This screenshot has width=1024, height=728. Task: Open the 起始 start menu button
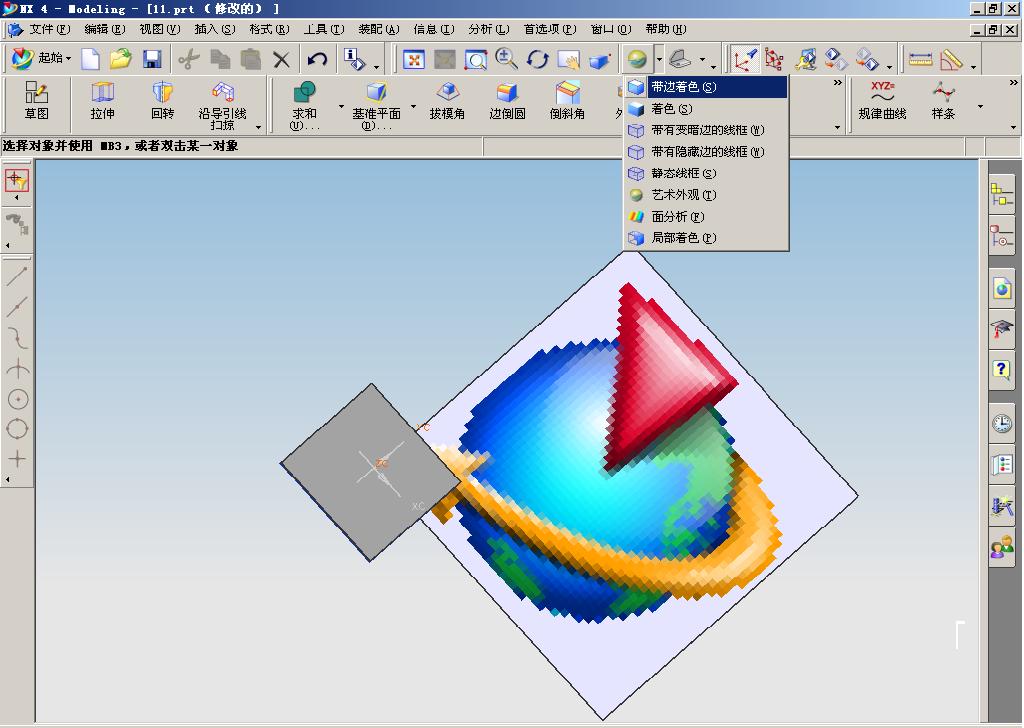point(41,59)
